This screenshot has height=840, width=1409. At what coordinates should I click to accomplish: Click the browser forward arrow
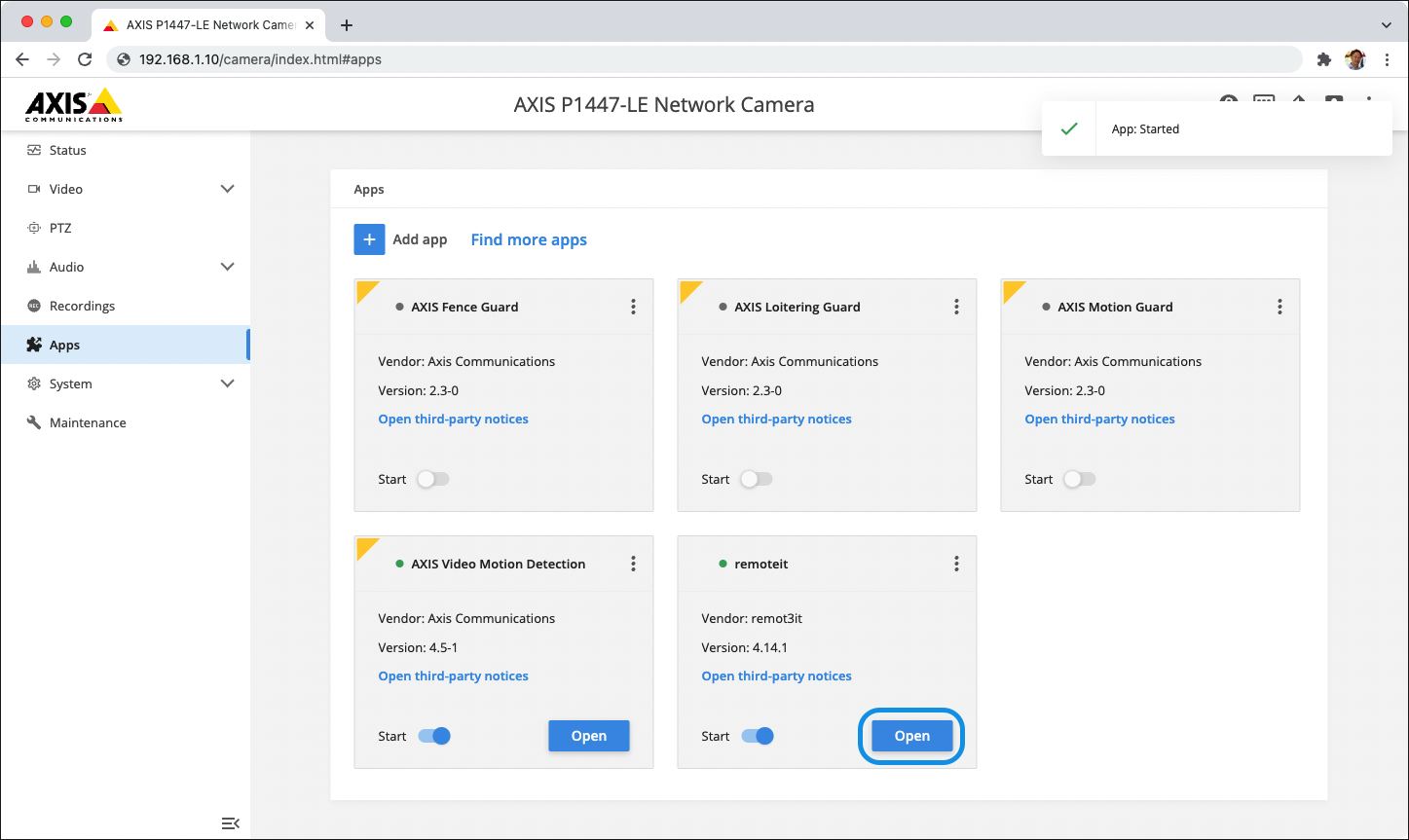[54, 59]
